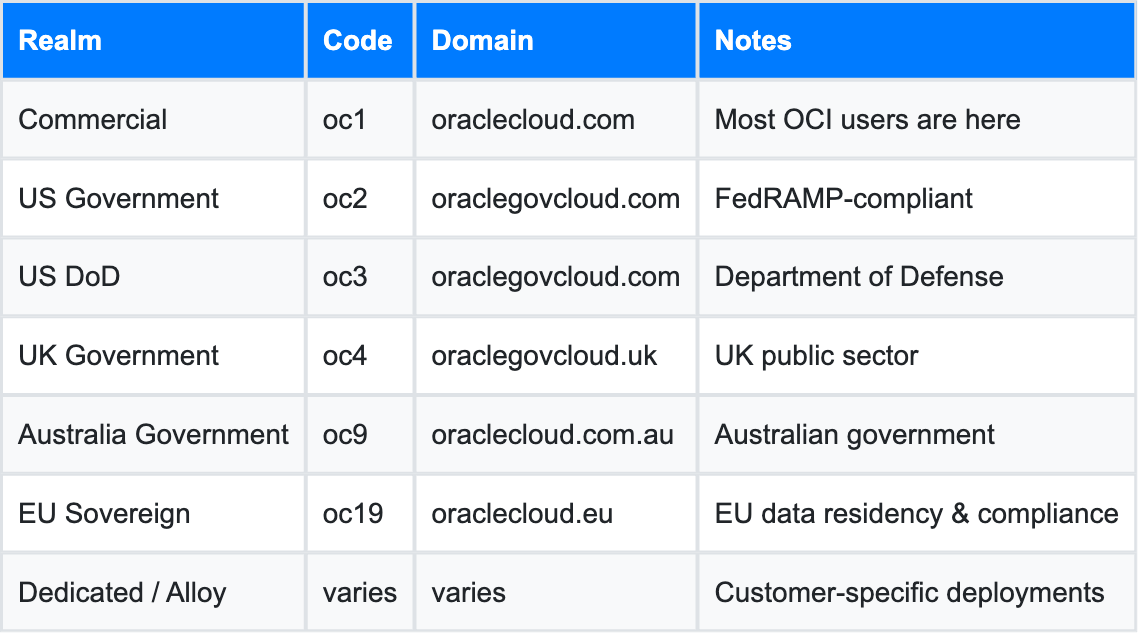The width and height of the screenshot is (1138, 634).
Task: Click 'varies' in the Domain column
Action: 468,593
